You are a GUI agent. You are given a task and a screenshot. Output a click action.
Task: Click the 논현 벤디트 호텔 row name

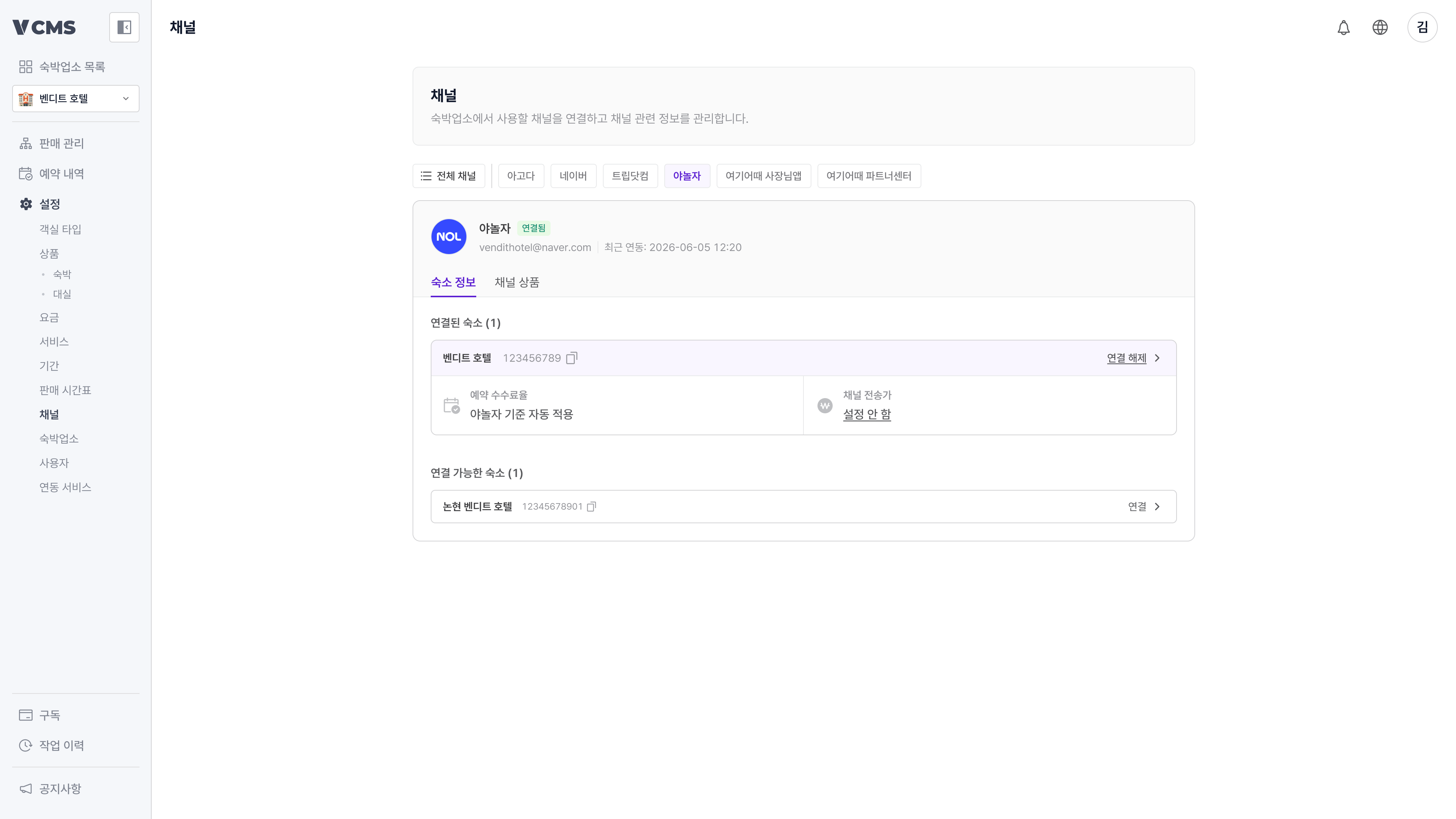pyautogui.click(x=477, y=507)
